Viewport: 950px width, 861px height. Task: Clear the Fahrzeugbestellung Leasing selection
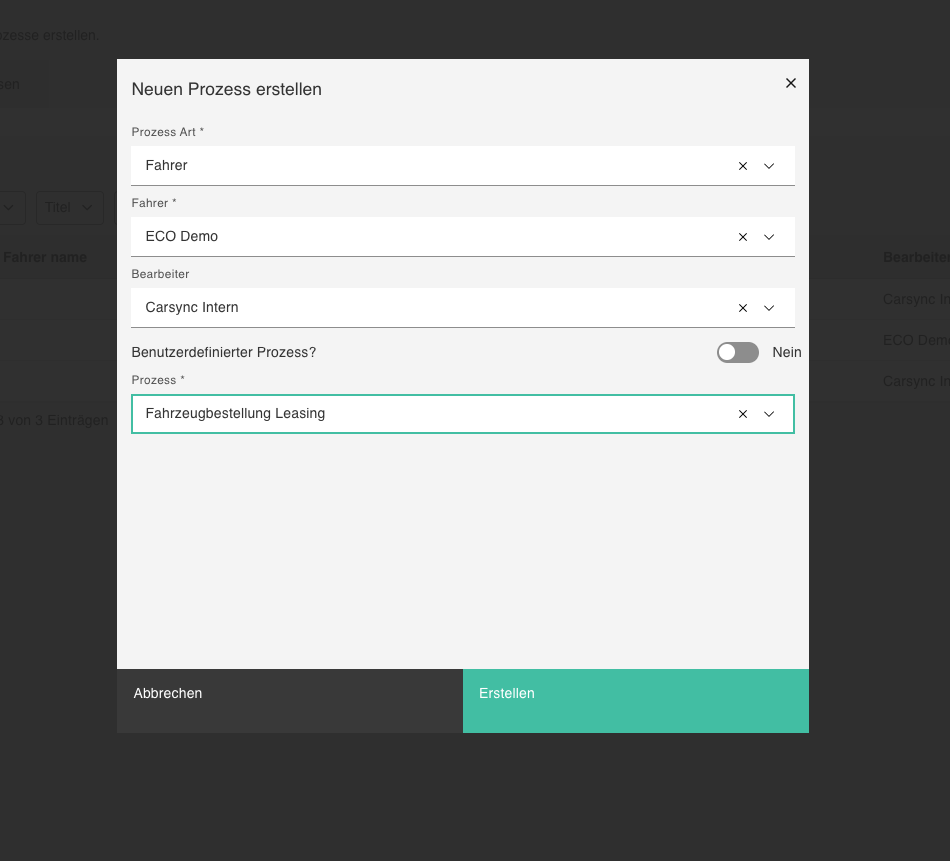click(x=743, y=414)
